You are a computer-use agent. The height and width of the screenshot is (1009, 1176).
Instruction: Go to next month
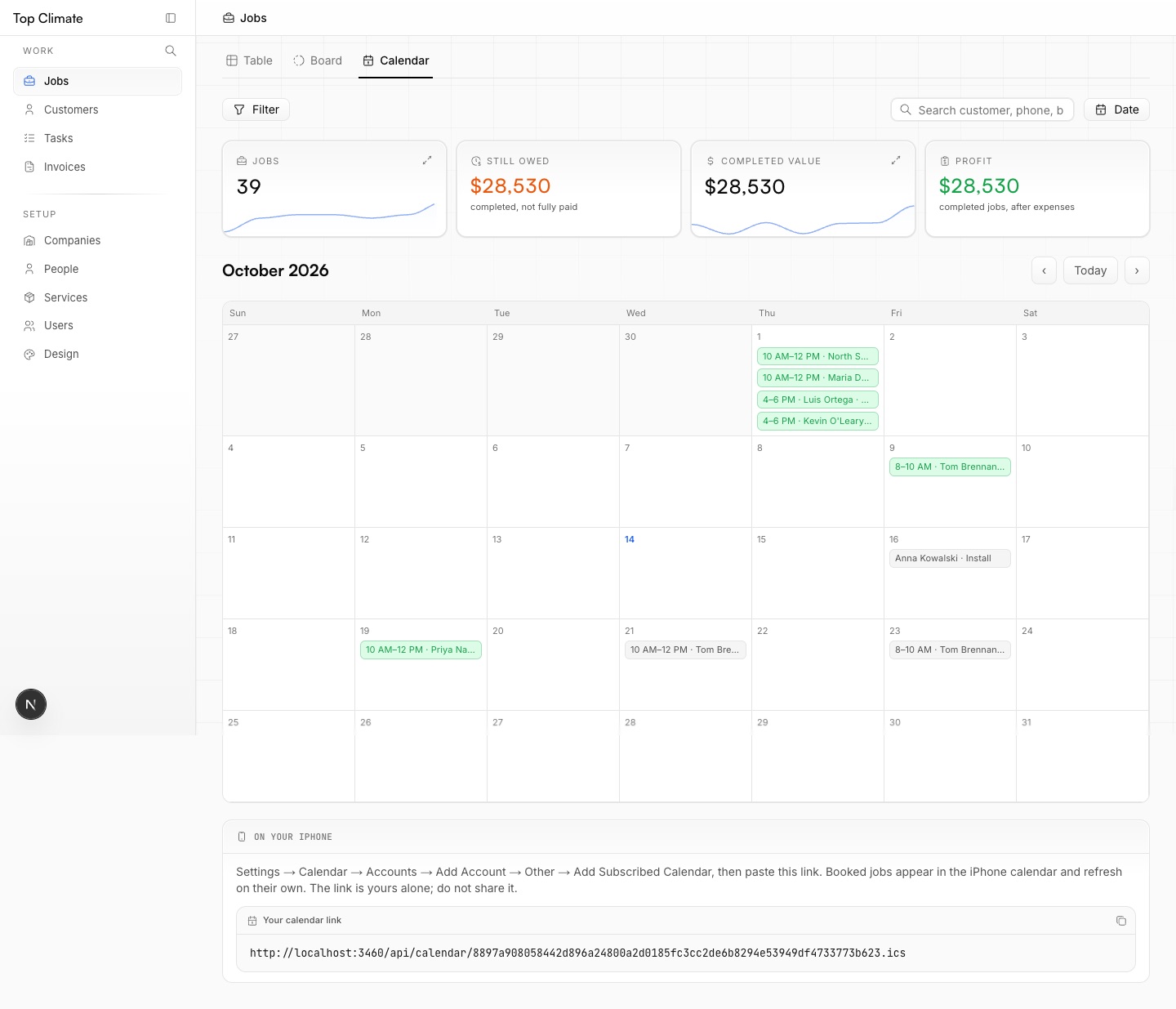(1137, 270)
